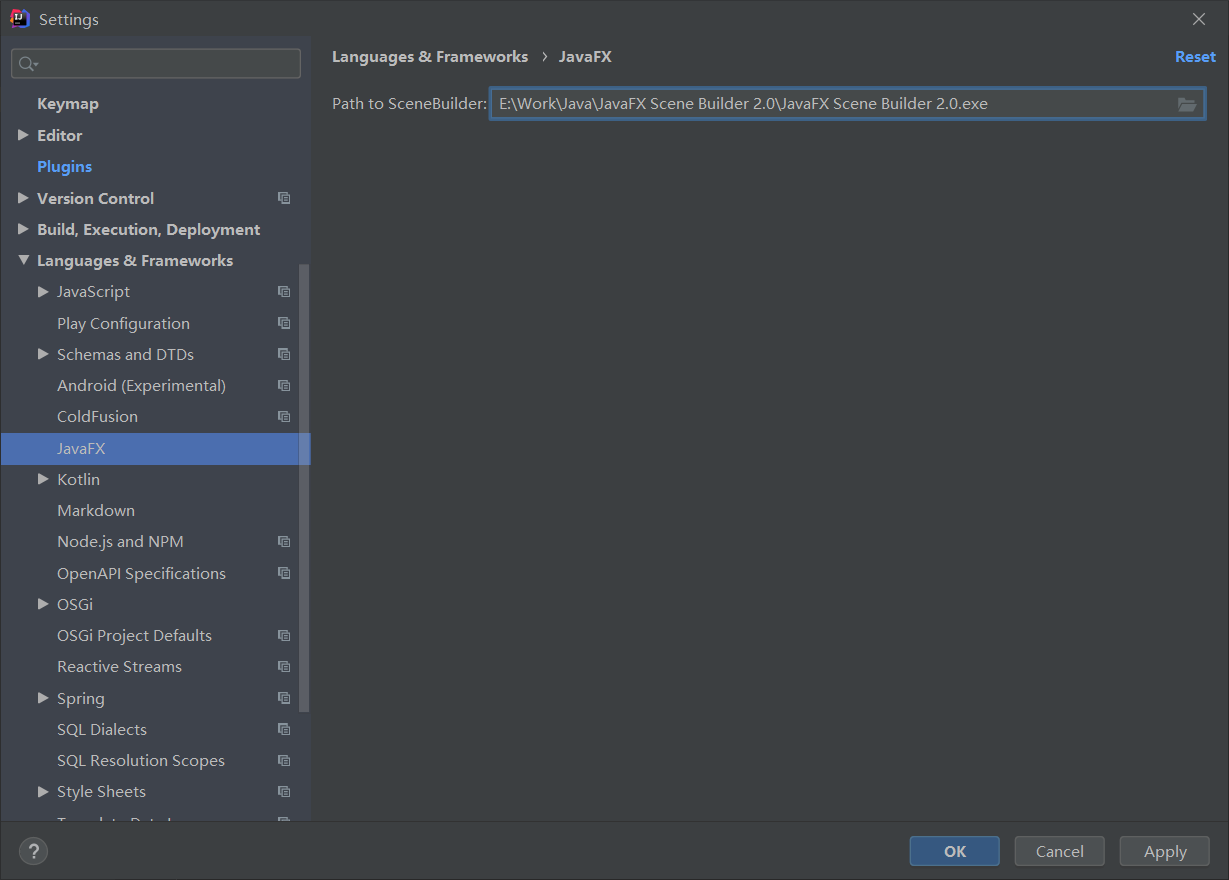
Task: Expand the Editor section
Action: (x=23, y=135)
